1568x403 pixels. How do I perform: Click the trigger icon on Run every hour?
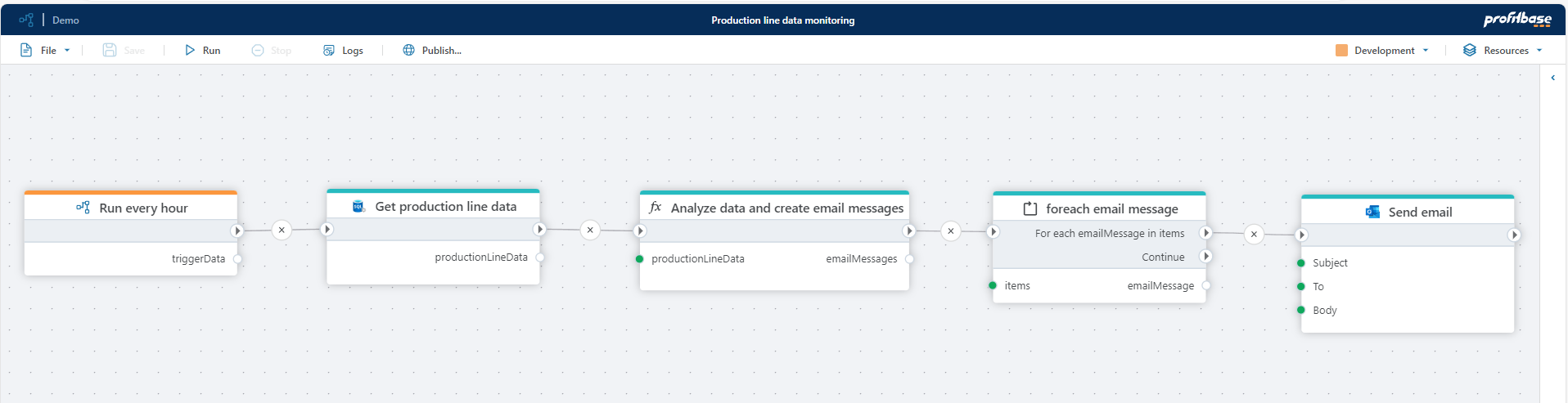(x=83, y=208)
